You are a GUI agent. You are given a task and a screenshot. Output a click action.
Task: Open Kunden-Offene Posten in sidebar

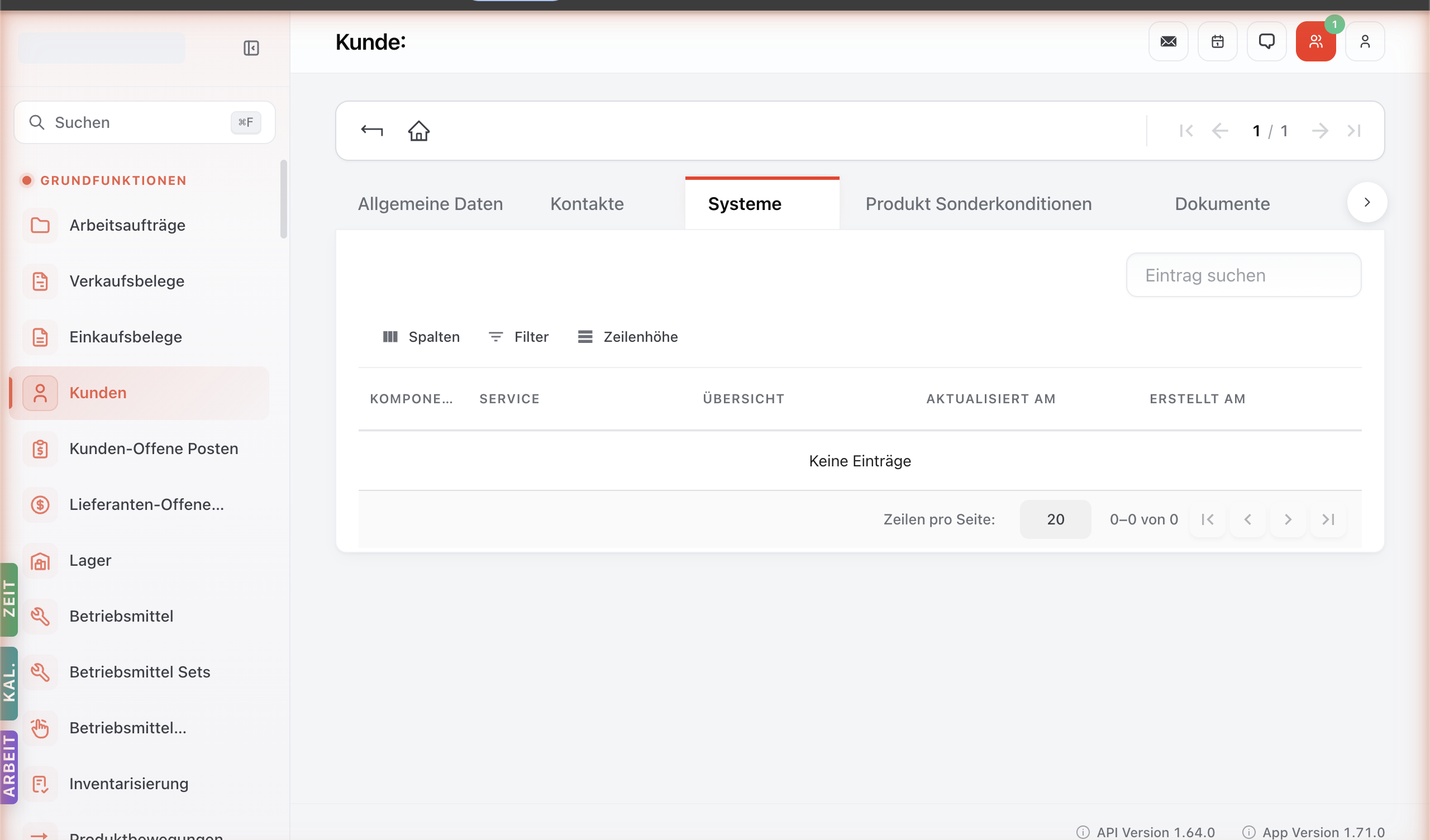[140, 449]
